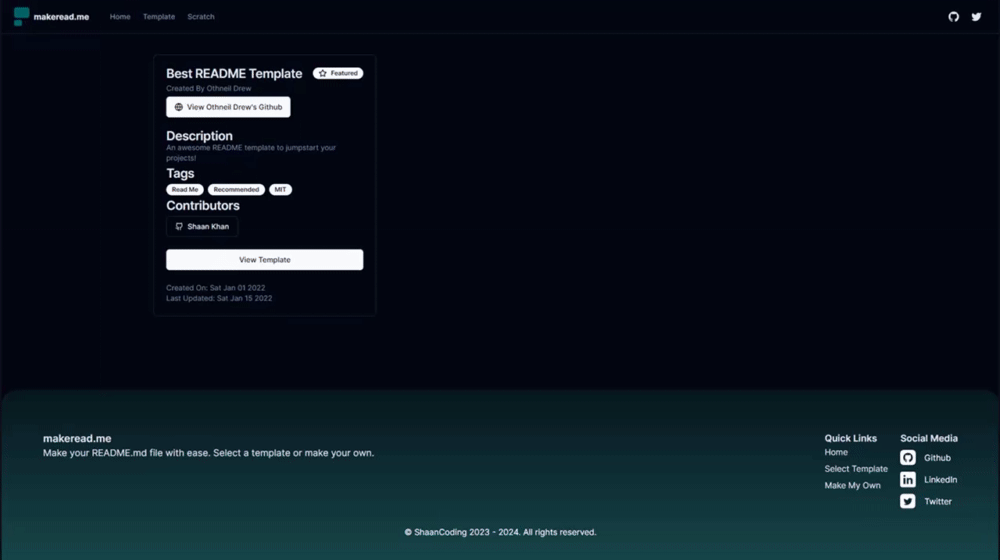Image resolution: width=1000 pixels, height=560 pixels.
Task: Open Scratch in top navigation
Action: (x=201, y=17)
